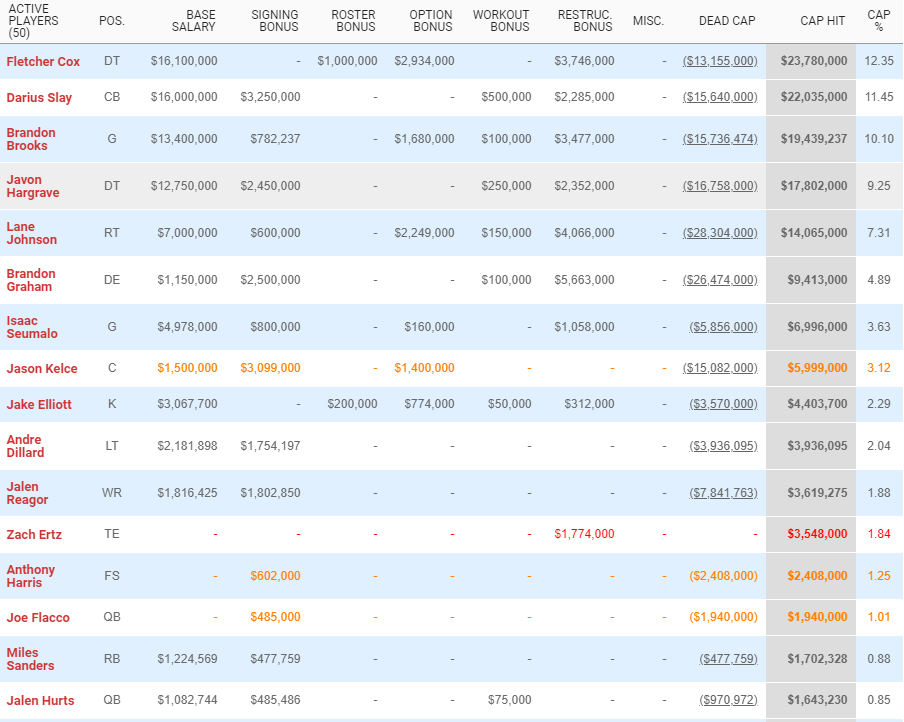Image resolution: width=904 pixels, height=722 pixels.
Task: Select Jalen Reagor signing bonus $1,802,850
Action: (270, 493)
